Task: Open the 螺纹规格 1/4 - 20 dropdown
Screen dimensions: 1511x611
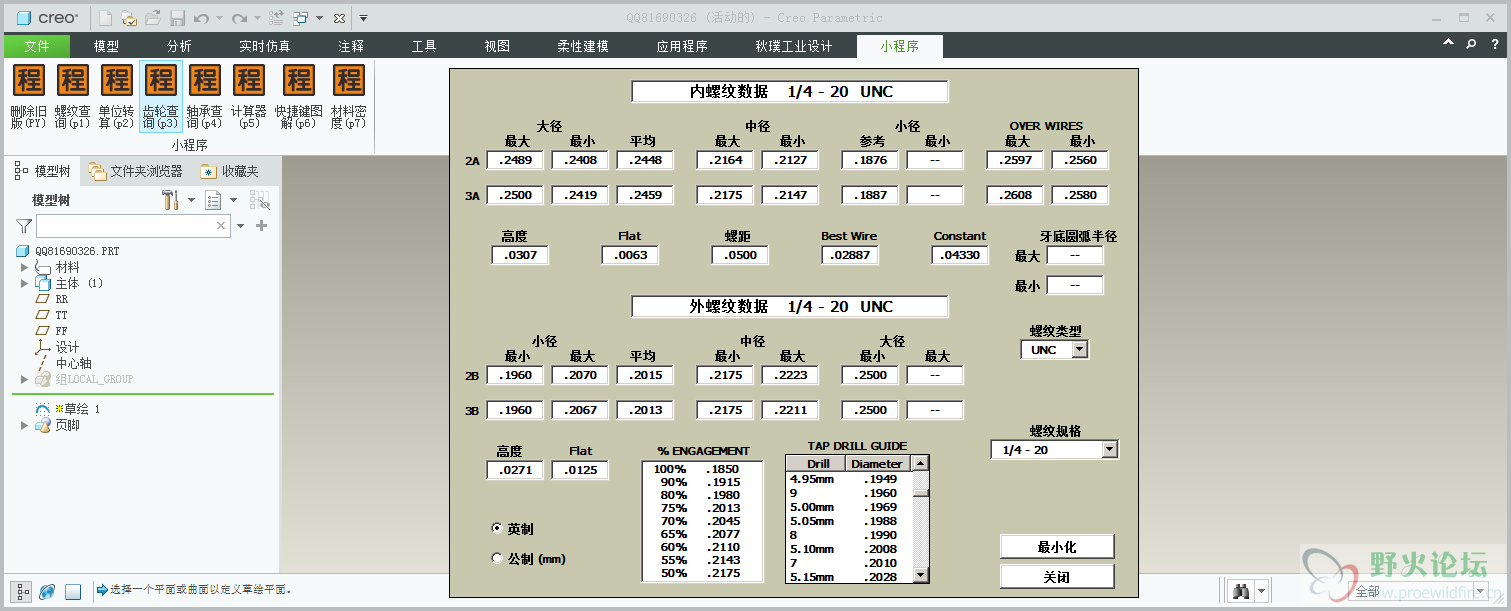Action: click(x=1109, y=450)
